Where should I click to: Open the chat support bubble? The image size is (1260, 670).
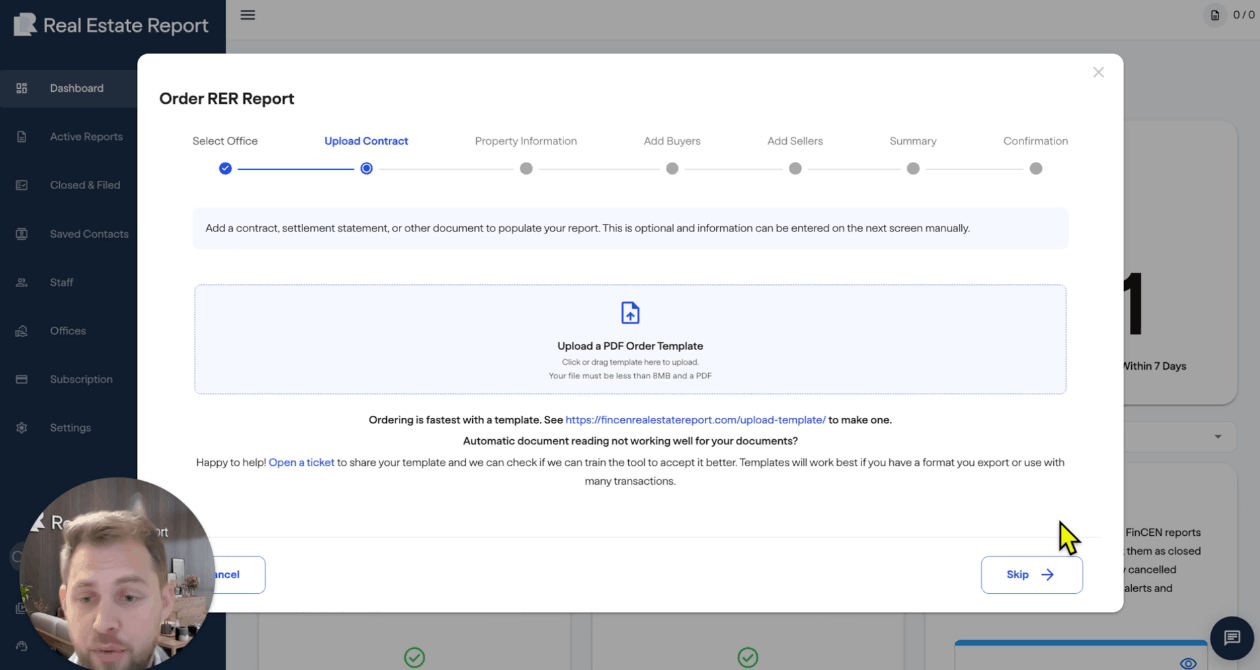click(x=1231, y=638)
